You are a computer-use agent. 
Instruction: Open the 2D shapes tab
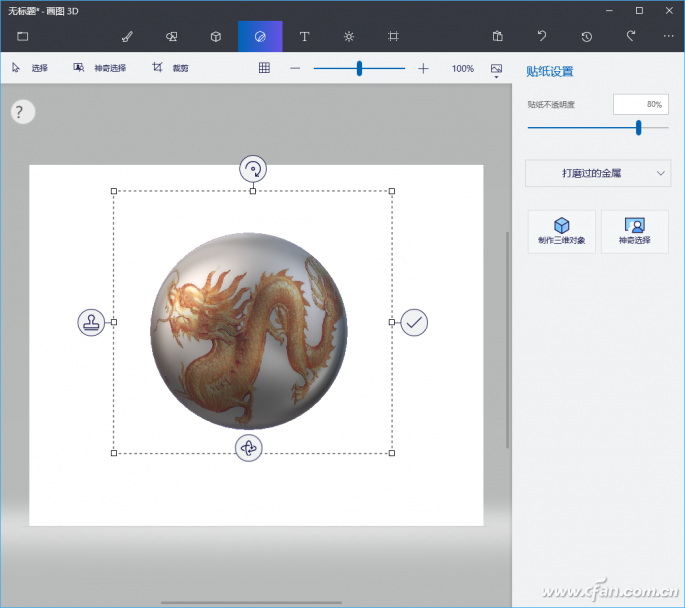(172, 36)
